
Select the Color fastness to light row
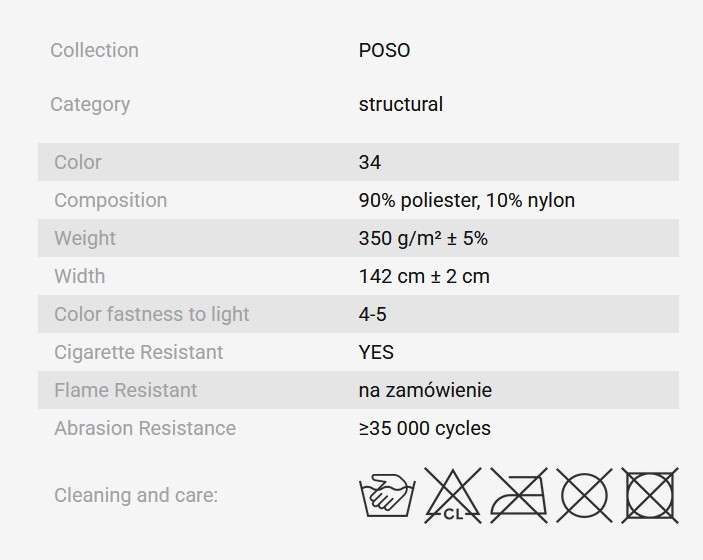359,314
